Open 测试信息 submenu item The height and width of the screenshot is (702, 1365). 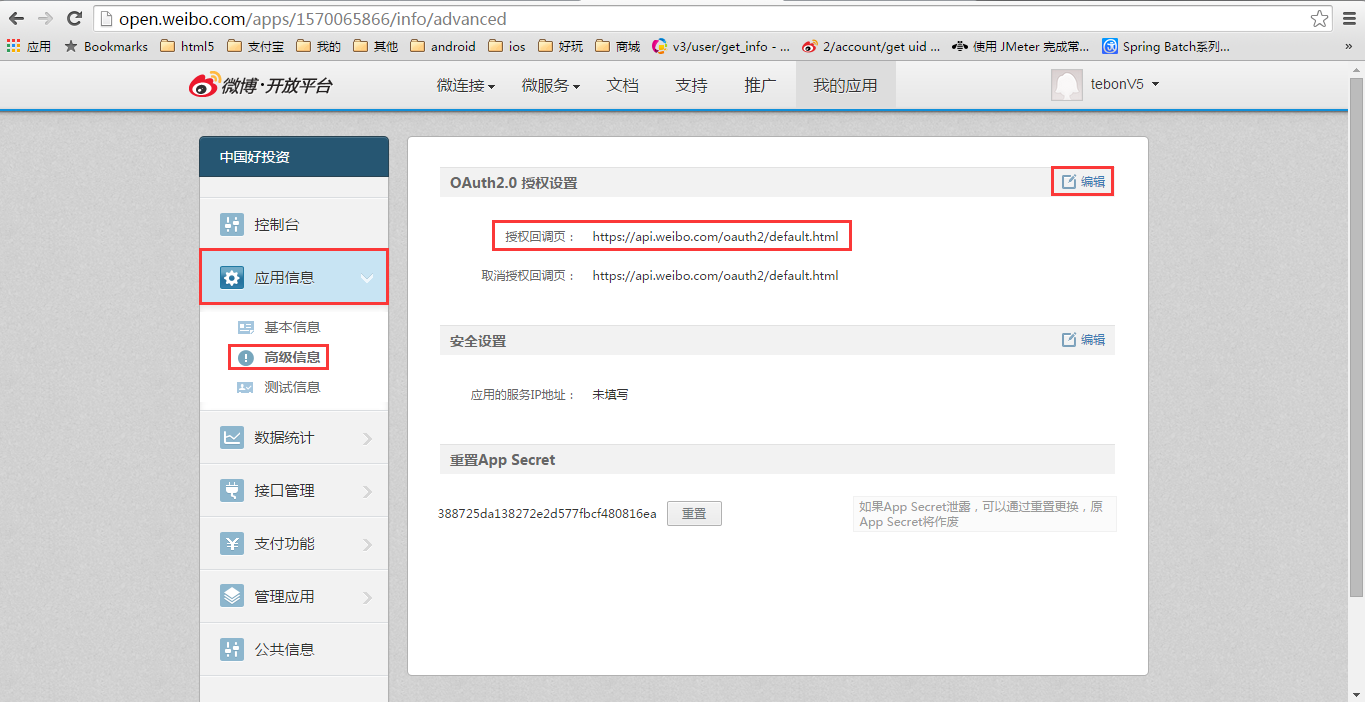coord(292,387)
